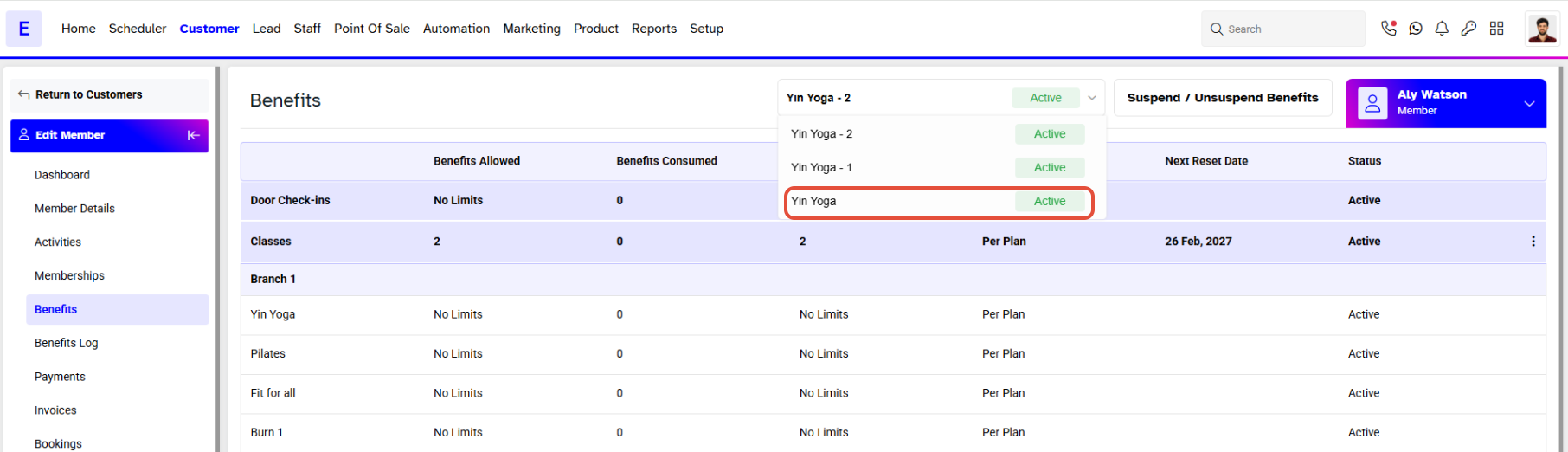Click the Yin Yoga class row
This screenshot has height=452, width=1568.
click(893, 315)
